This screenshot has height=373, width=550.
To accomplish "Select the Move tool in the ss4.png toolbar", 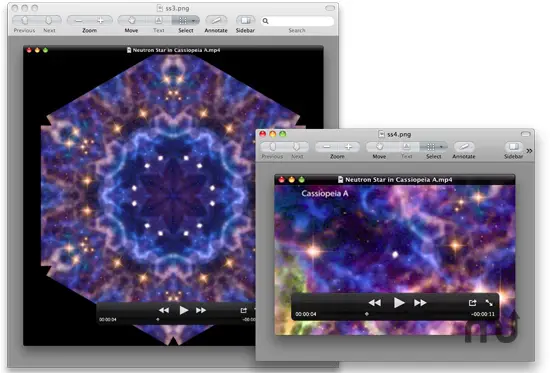I will pyautogui.click(x=379, y=147).
